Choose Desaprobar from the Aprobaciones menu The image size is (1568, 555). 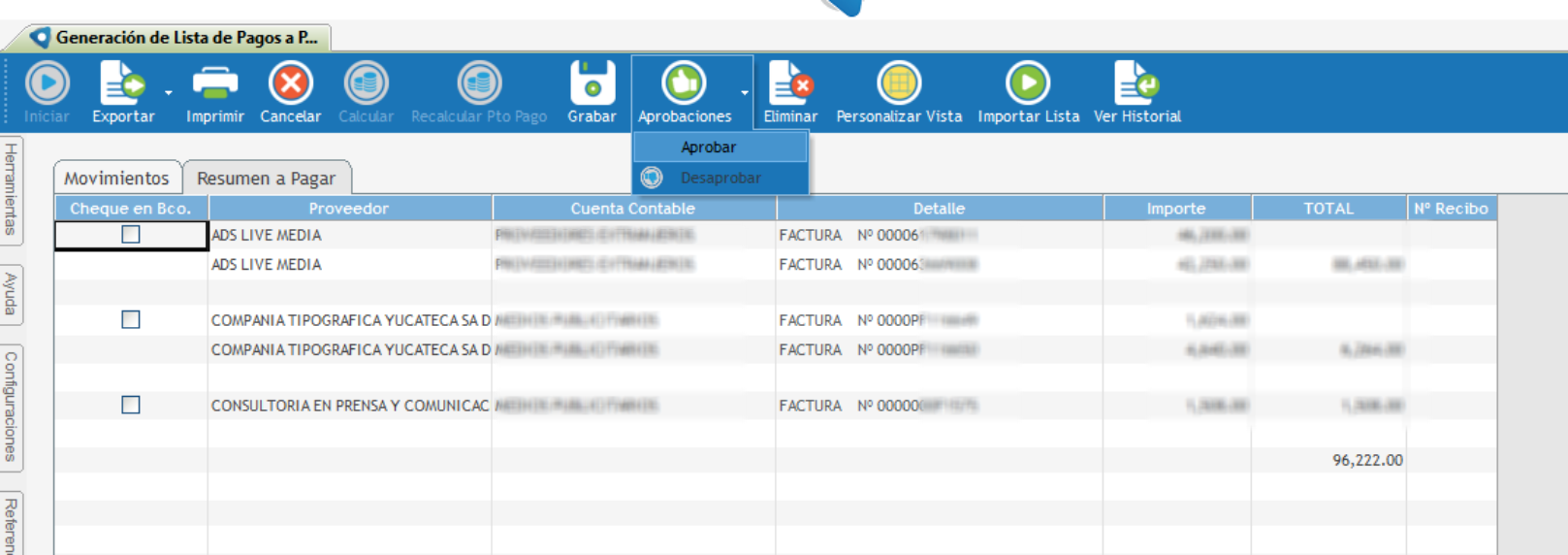click(x=720, y=179)
